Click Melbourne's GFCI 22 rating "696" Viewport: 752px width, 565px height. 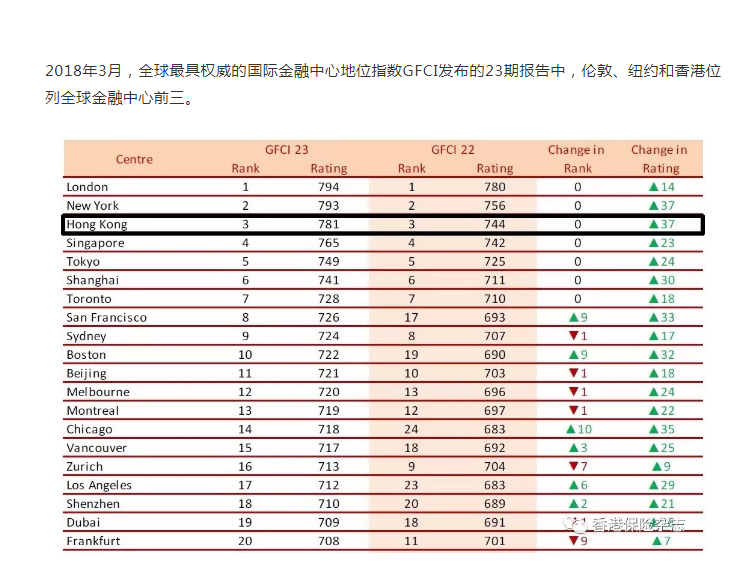(x=494, y=392)
